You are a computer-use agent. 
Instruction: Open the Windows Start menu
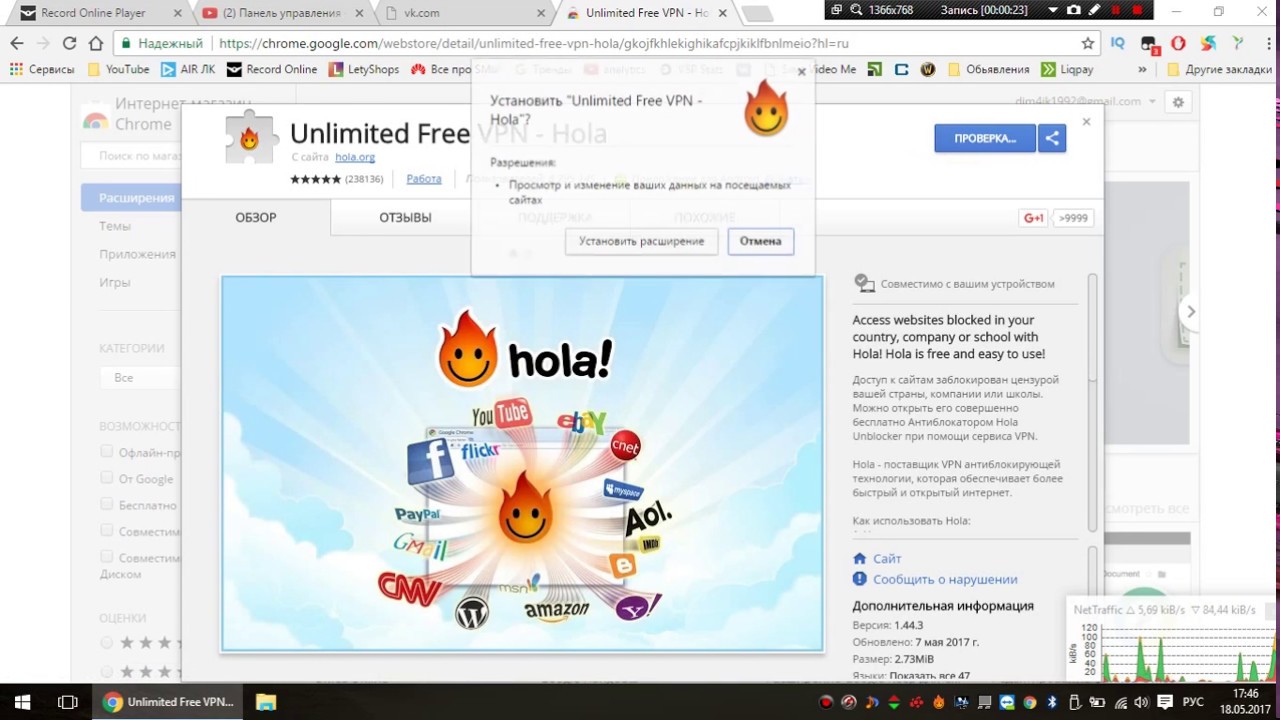tap(22, 702)
